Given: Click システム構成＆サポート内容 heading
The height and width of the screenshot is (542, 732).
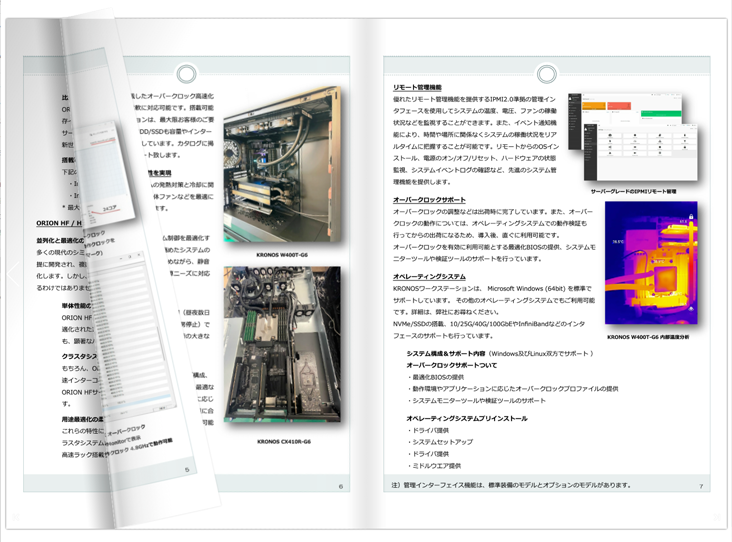Looking at the screenshot, I should tap(446, 353).
